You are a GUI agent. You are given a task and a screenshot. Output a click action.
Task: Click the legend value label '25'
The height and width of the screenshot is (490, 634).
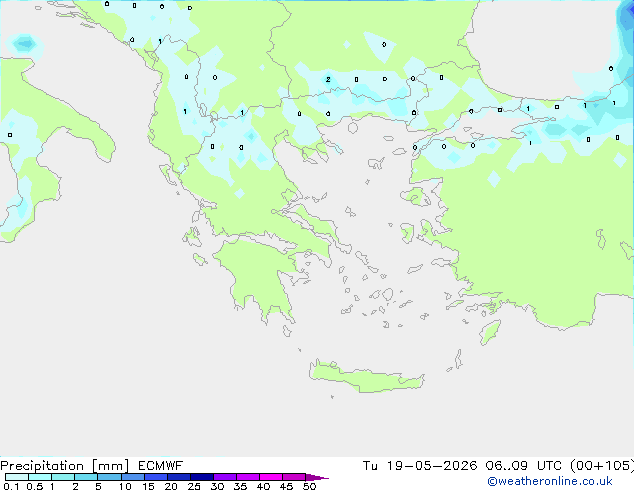[194, 486]
